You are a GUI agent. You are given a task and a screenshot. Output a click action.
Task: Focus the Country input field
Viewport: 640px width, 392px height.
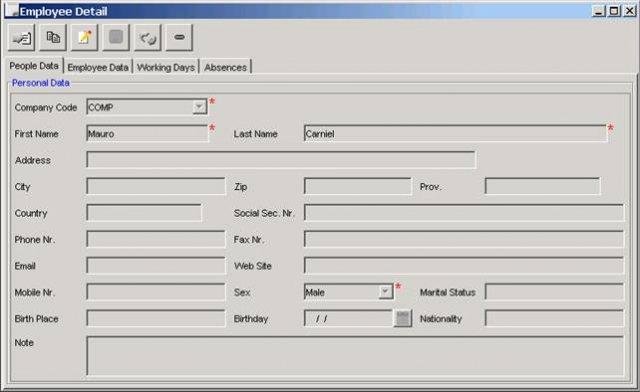(144, 213)
